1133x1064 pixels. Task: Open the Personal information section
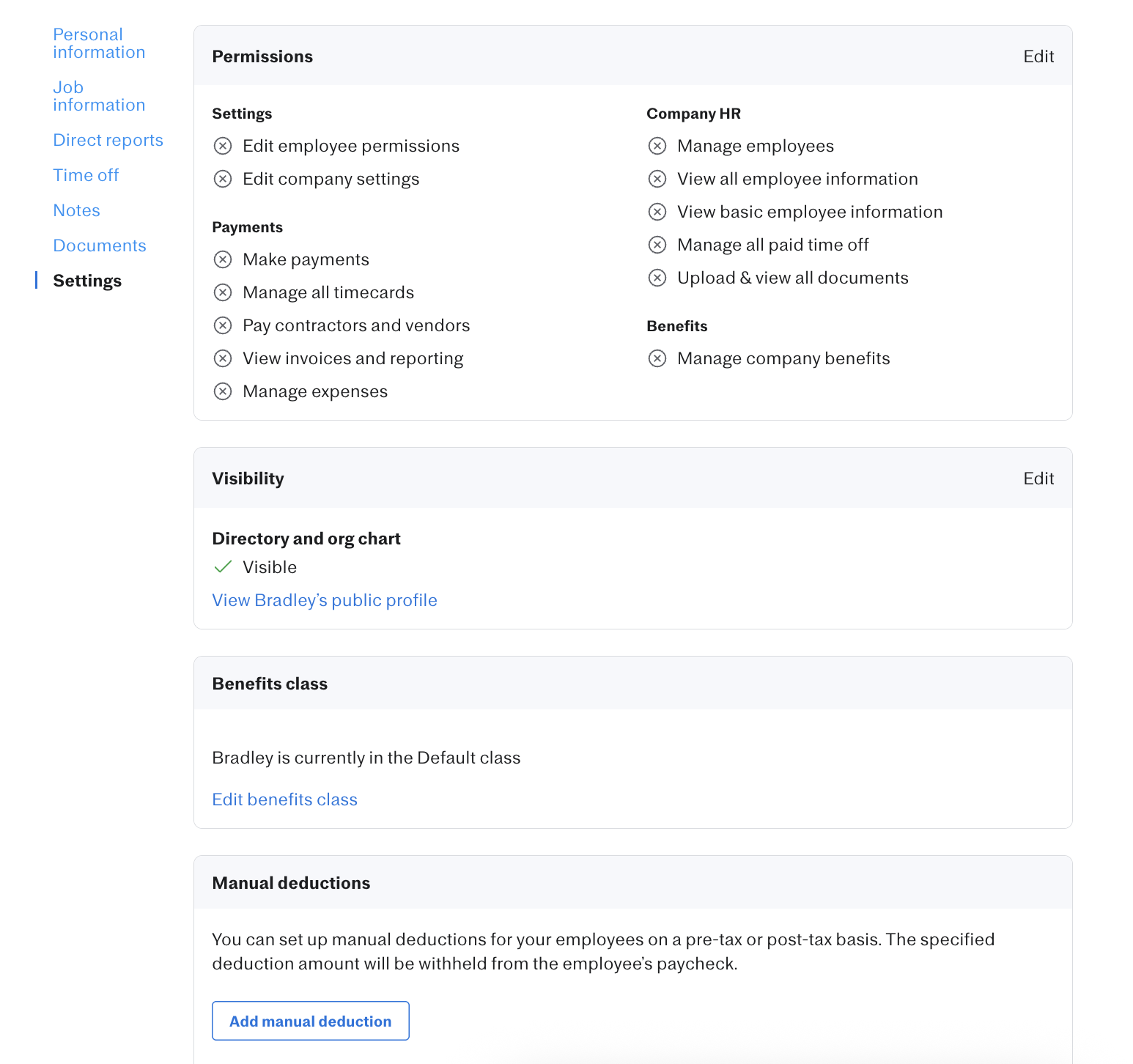click(99, 43)
